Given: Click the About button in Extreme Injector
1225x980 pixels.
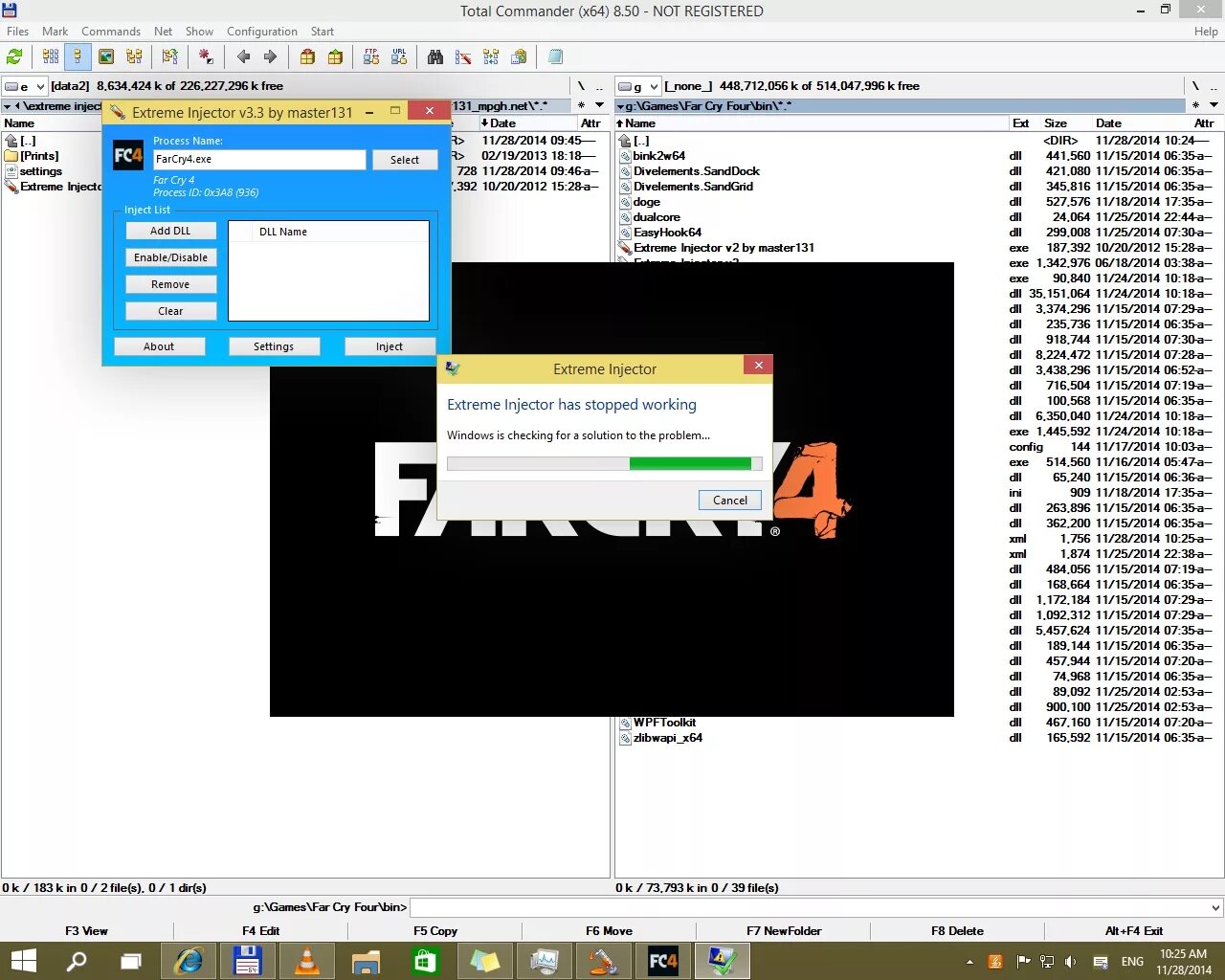Looking at the screenshot, I should pos(159,346).
